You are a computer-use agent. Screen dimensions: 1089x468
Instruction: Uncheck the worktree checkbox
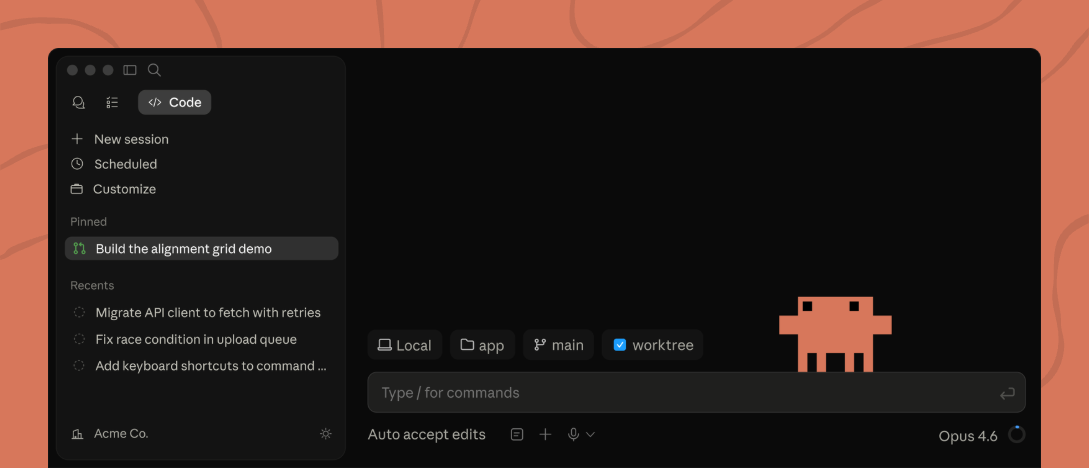click(620, 345)
